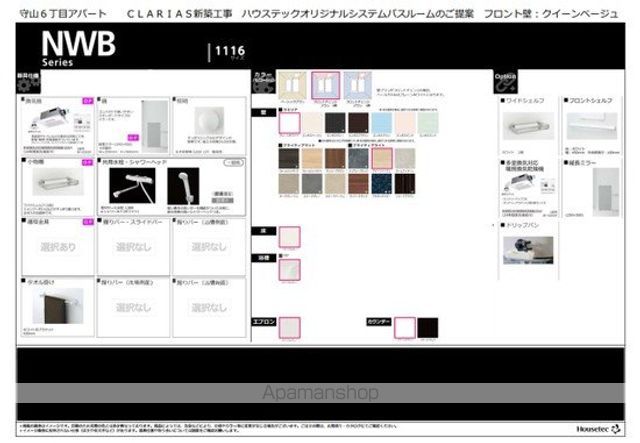Click the Option section icon
Image resolution: width=640 pixels, height=443 pixels.
(505, 82)
